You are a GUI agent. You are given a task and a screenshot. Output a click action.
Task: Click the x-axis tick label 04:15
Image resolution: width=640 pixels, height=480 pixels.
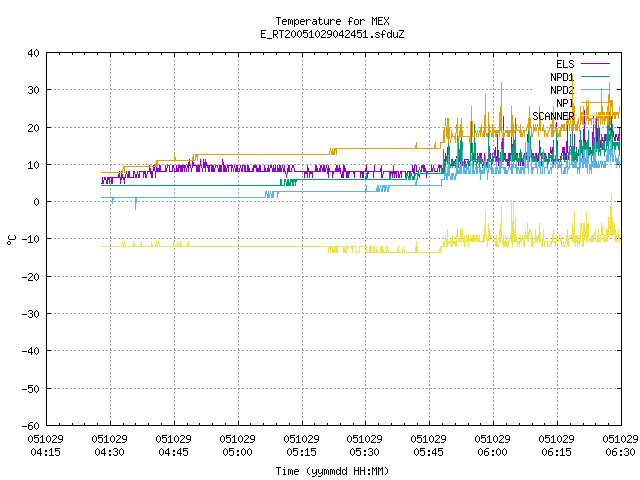coord(45,452)
